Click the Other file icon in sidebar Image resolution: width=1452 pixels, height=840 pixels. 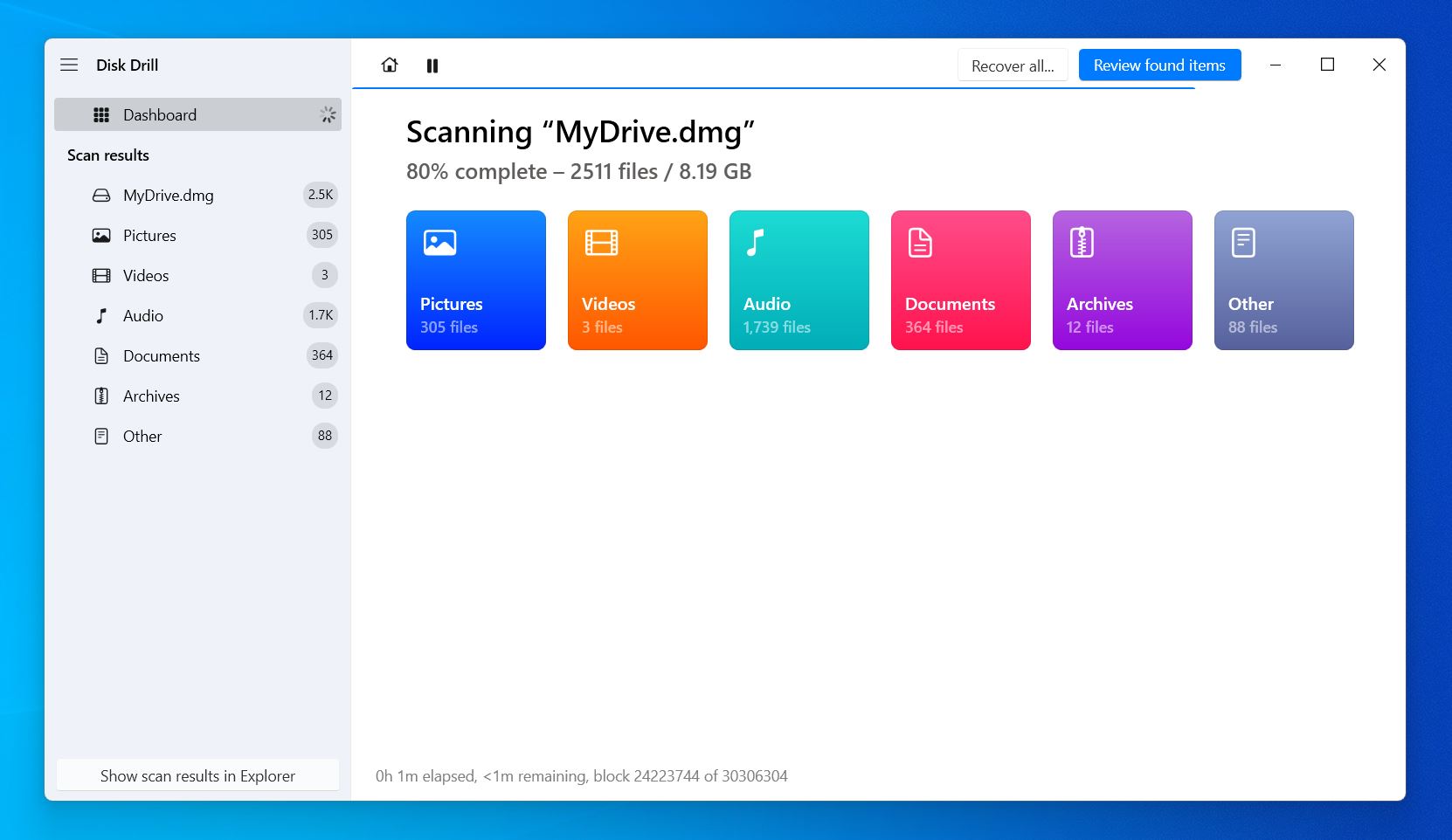101,437
